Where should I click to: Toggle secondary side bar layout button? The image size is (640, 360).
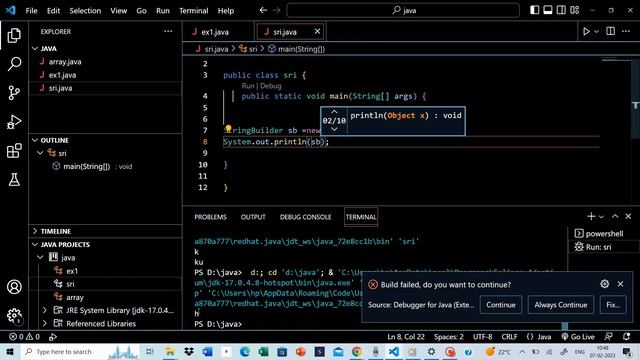(561, 10)
